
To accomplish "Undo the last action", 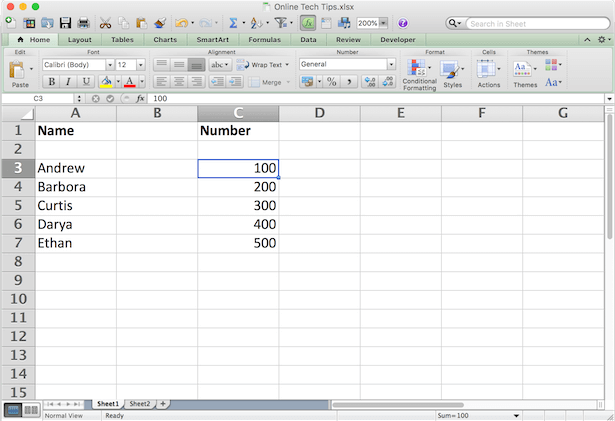I will pyautogui.click(x=181, y=23).
